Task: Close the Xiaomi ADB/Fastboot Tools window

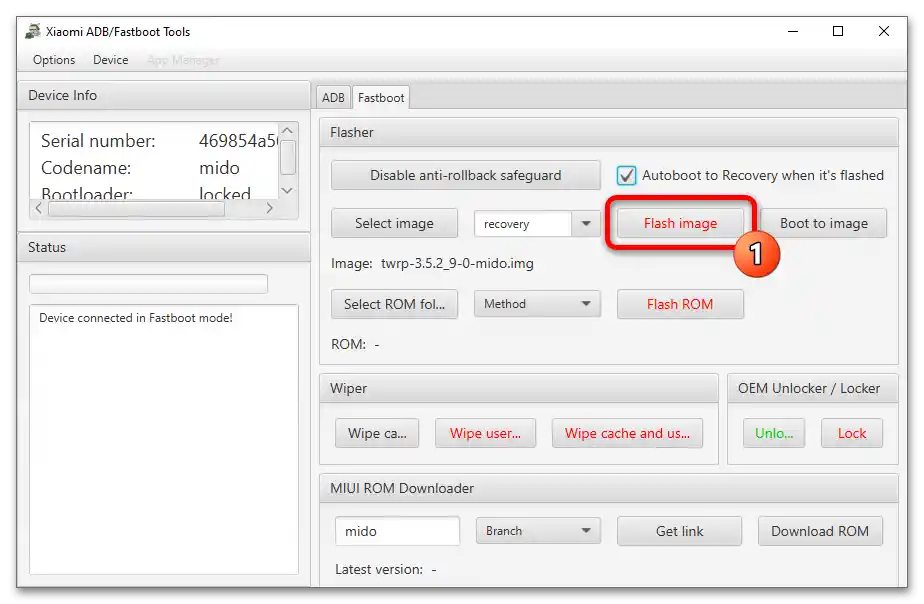Action: pos(883,31)
